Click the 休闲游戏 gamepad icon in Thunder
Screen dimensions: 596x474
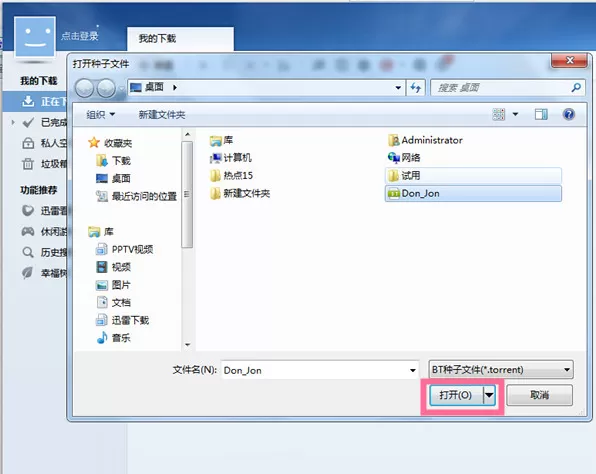(28, 231)
